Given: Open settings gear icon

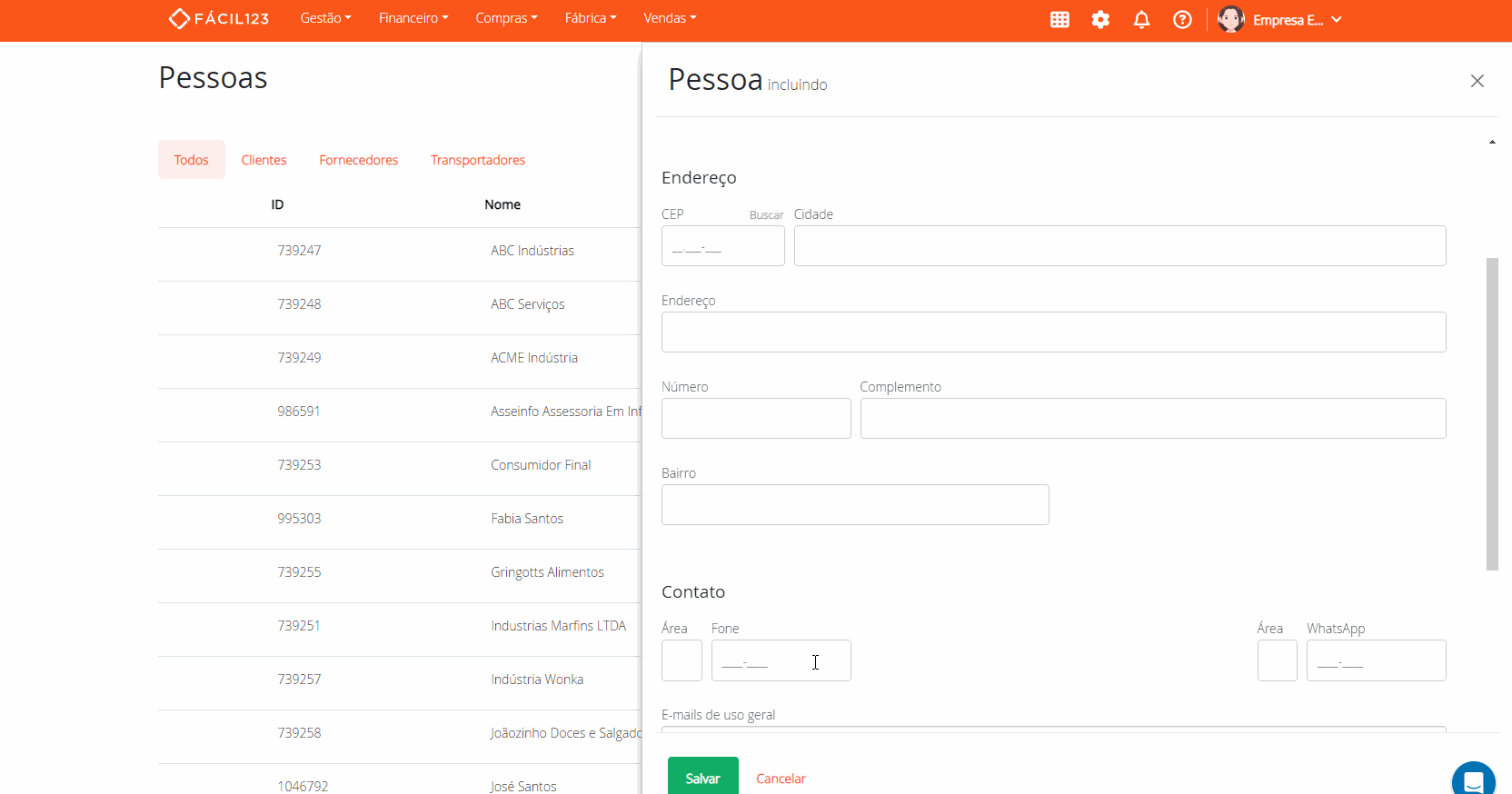Looking at the screenshot, I should [1100, 20].
